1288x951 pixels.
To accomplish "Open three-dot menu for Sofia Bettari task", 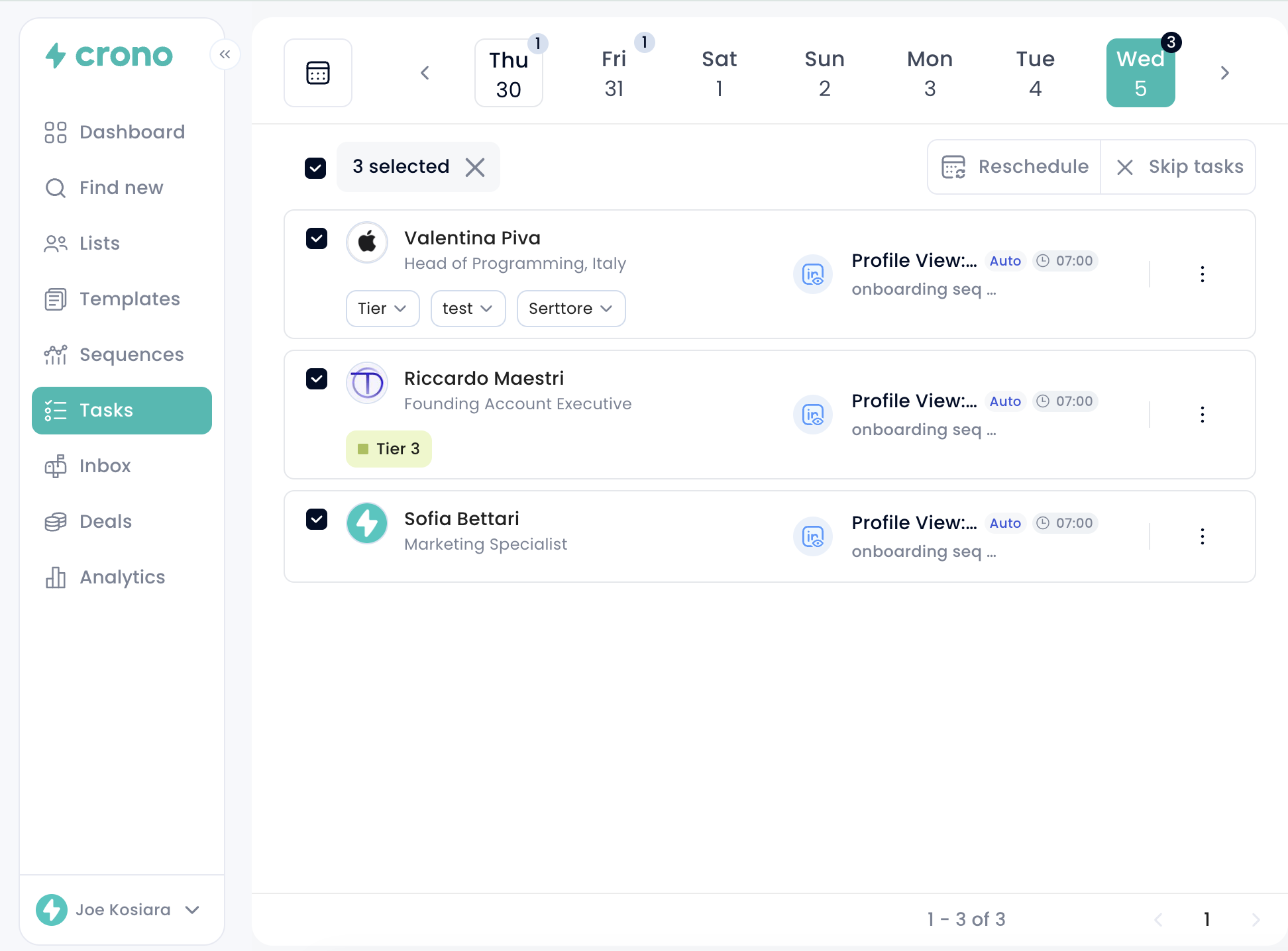I will click(1202, 536).
